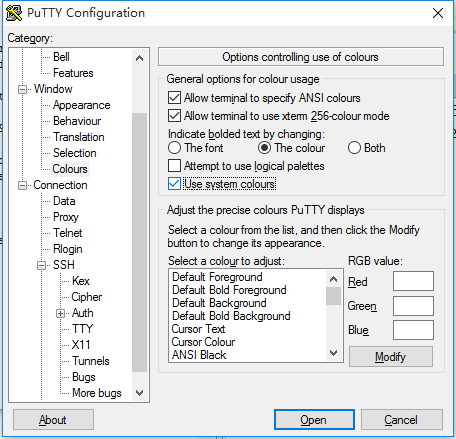Select the Connection category

click(60, 185)
